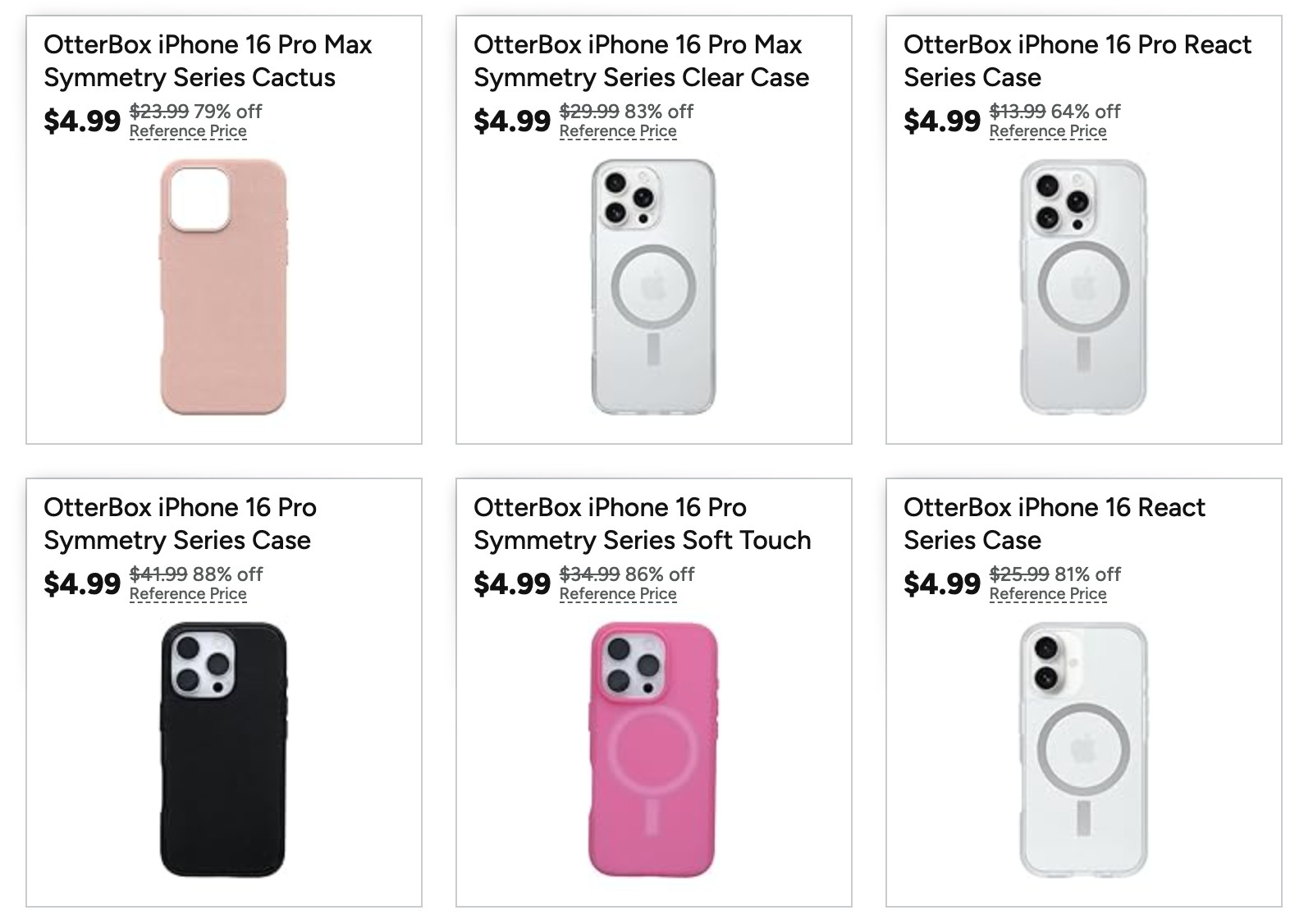Viewport: 1313px width, 924px height.
Task: Open the Symmetry Series Cactus product title
Action: (208, 61)
